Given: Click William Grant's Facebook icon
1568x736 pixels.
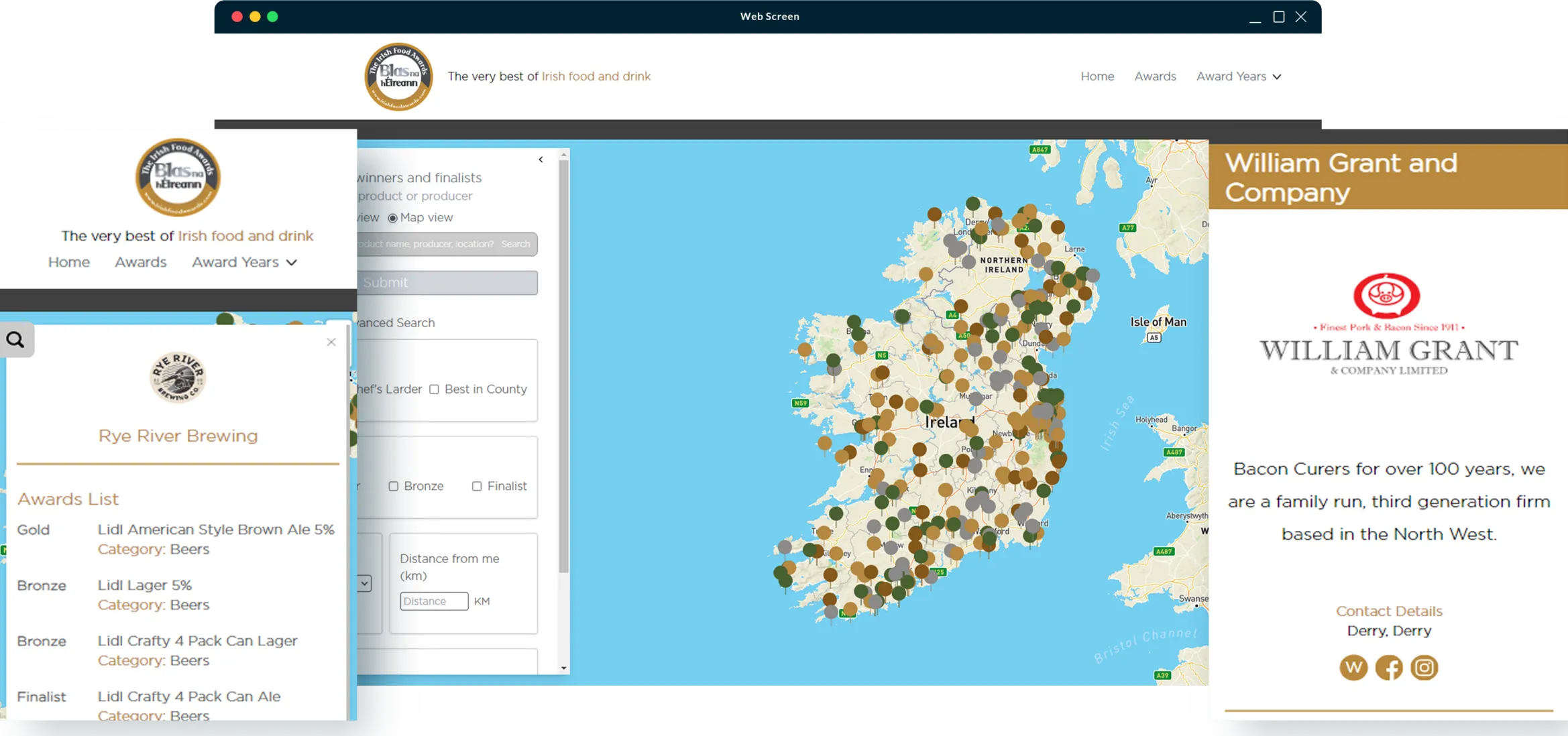Looking at the screenshot, I should point(1389,668).
